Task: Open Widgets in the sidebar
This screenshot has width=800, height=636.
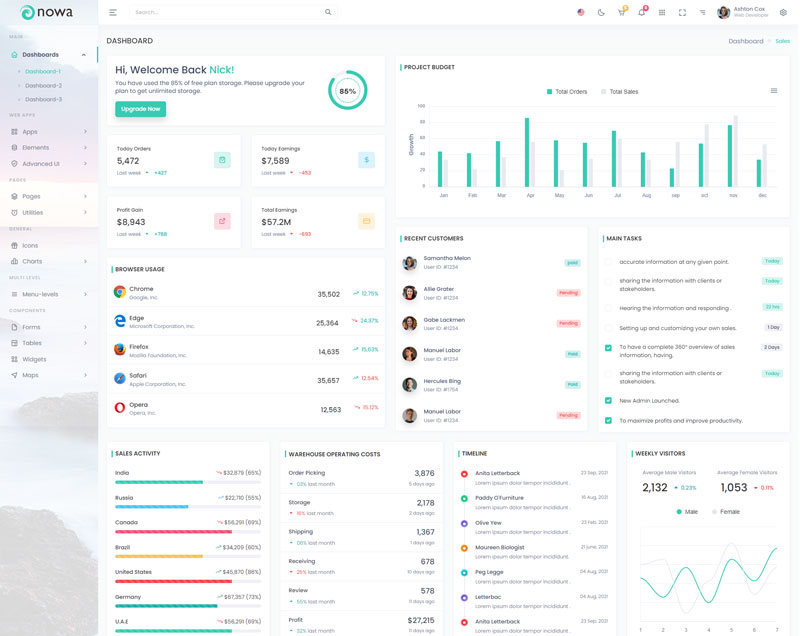Action: [34, 359]
